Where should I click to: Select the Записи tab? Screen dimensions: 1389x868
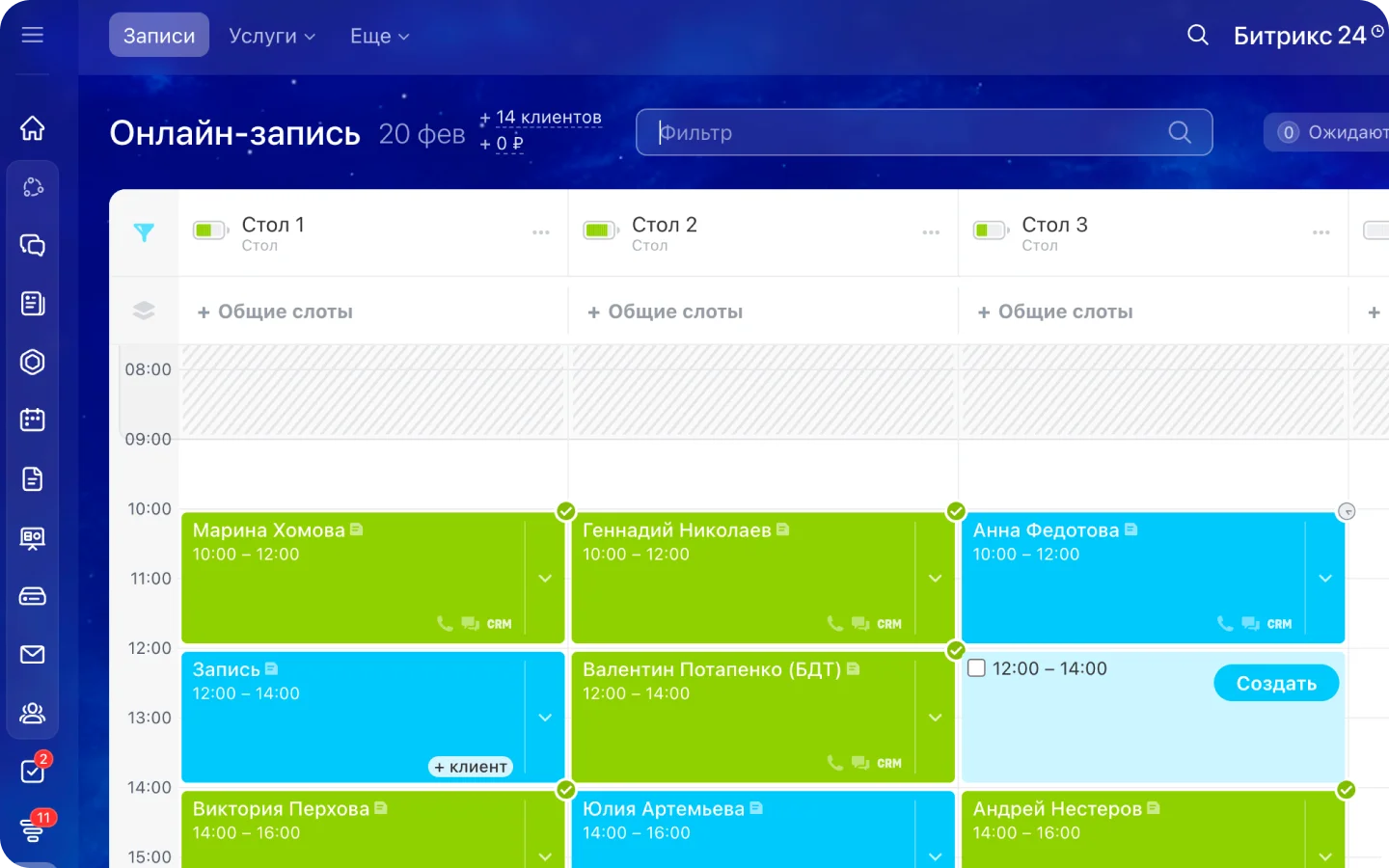click(x=159, y=36)
